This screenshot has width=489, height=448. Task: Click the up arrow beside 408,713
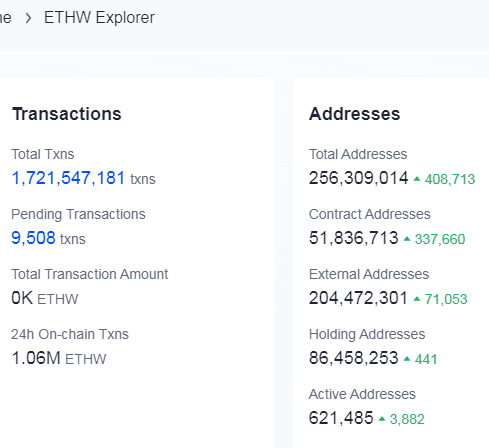(x=417, y=179)
